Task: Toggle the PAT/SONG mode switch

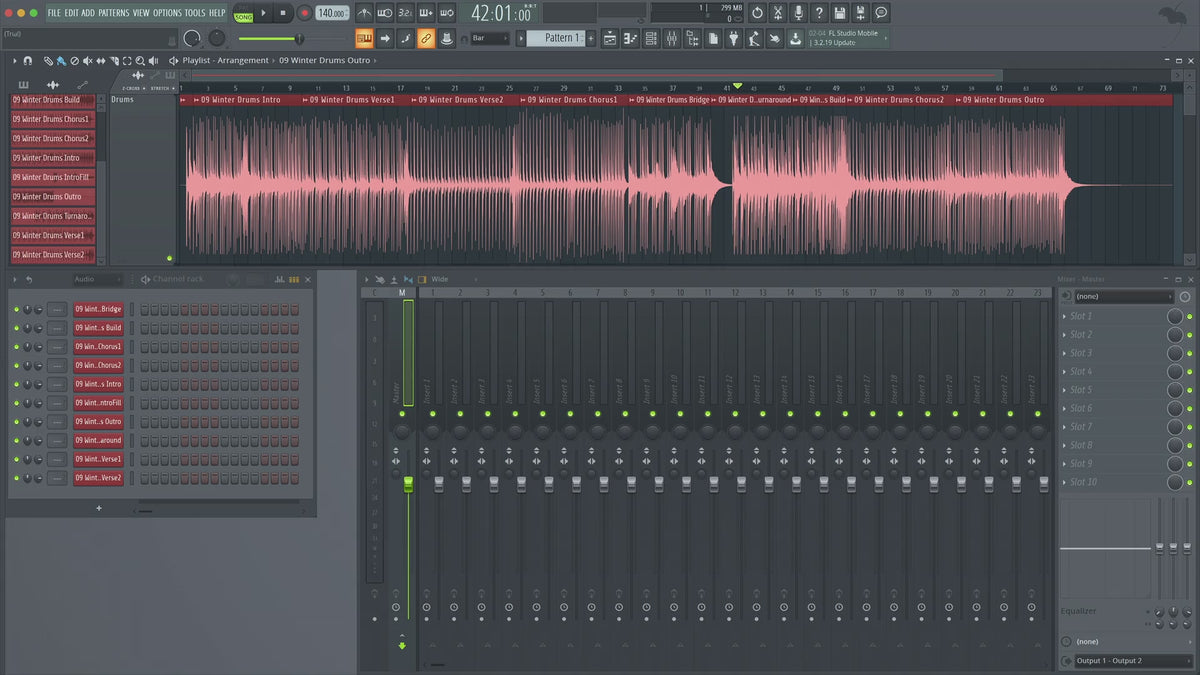Action: click(243, 13)
